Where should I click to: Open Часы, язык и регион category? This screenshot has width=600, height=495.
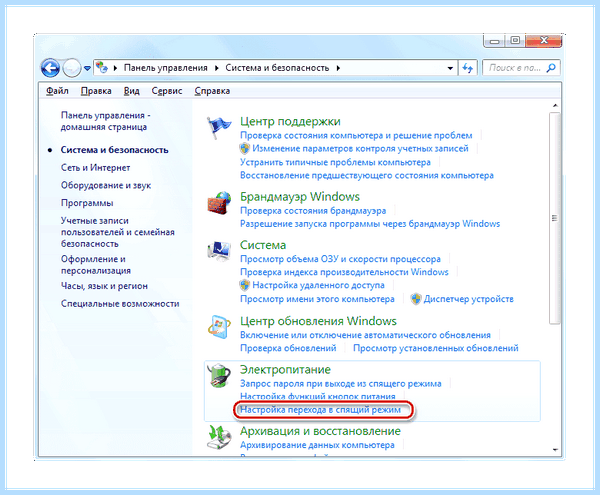[x=104, y=286]
